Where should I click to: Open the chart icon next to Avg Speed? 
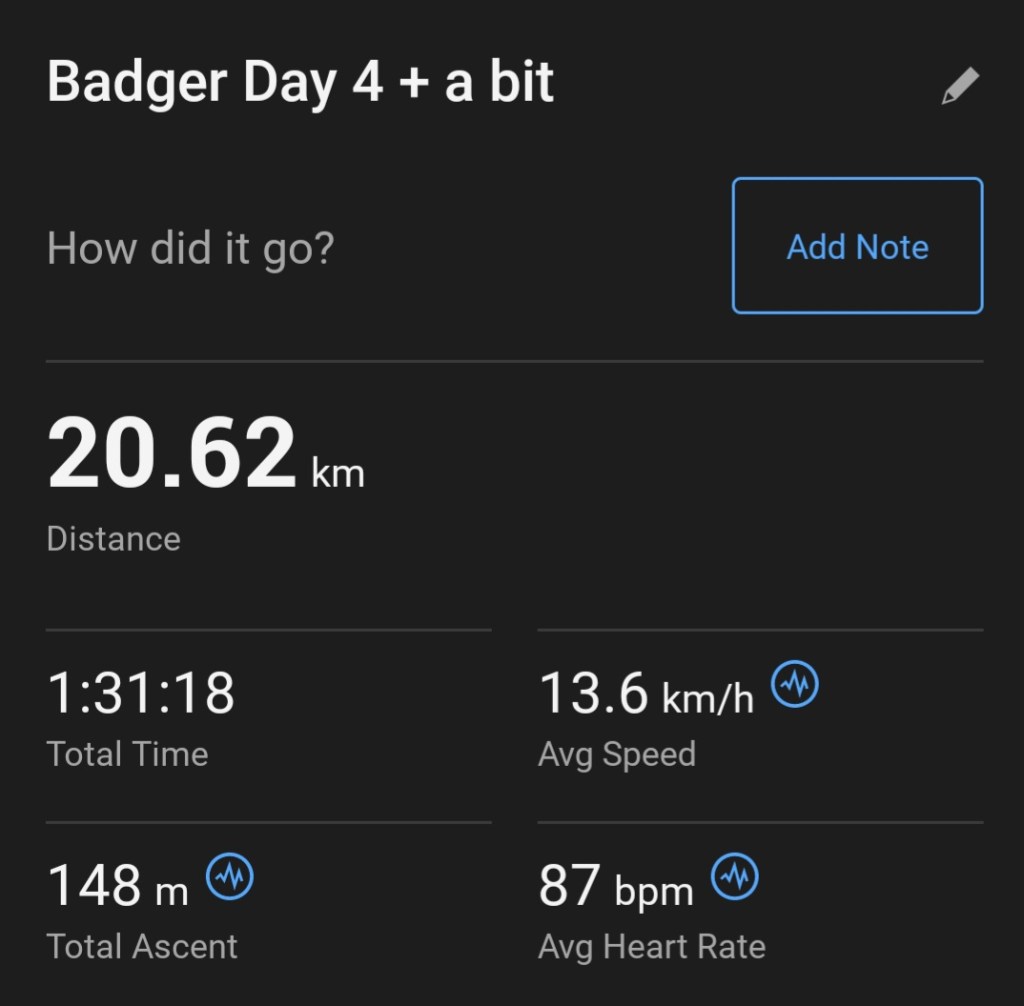(x=795, y=685)
